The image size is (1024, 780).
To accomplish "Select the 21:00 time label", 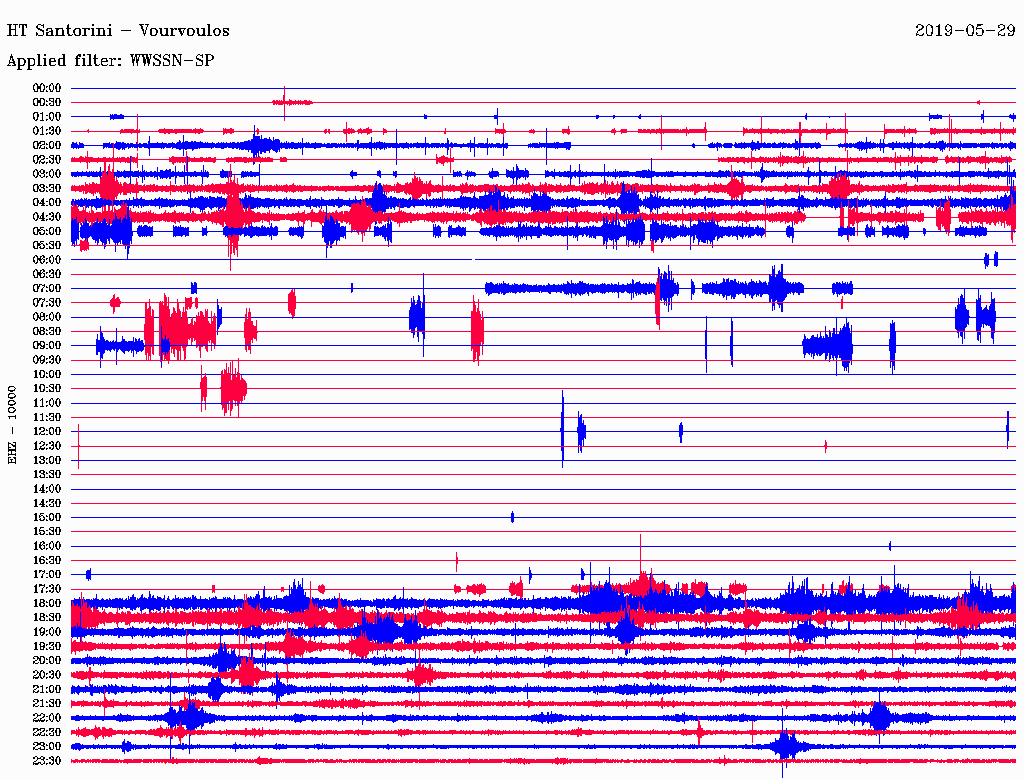I will pyautogui.click(x=47, y=689).
